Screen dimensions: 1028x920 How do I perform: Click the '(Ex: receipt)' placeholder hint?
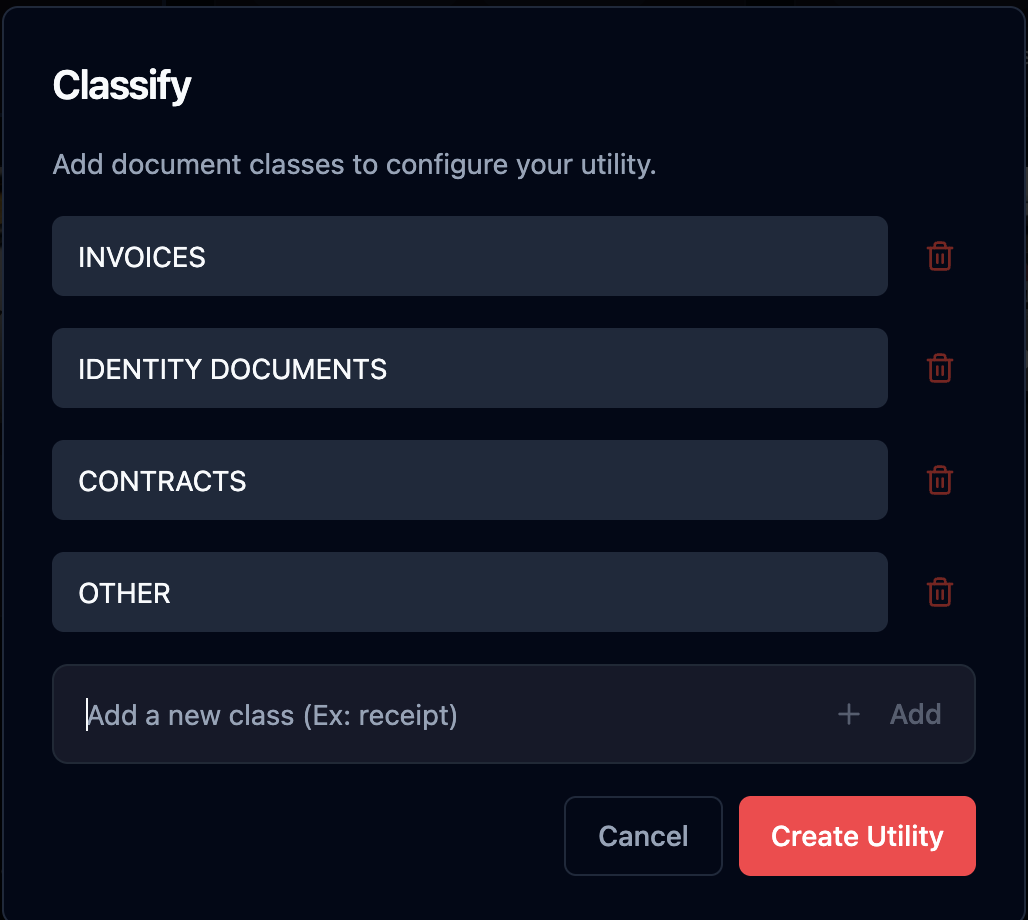point(380,716)
